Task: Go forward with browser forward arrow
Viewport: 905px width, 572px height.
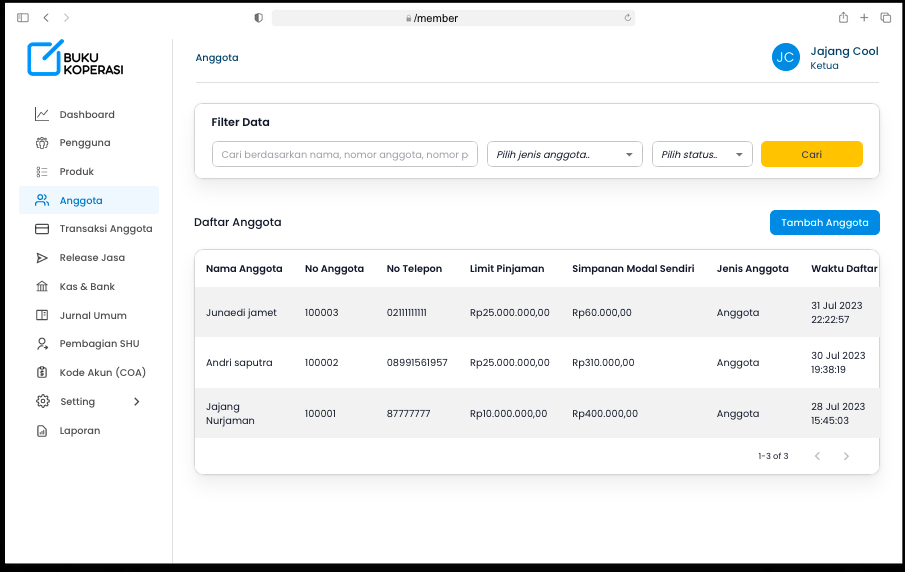Action: [x=66, y=18]
